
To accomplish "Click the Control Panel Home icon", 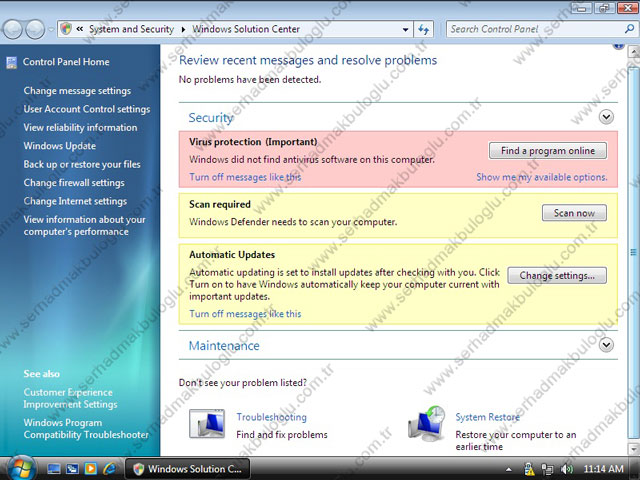I will tap(11, 62).
